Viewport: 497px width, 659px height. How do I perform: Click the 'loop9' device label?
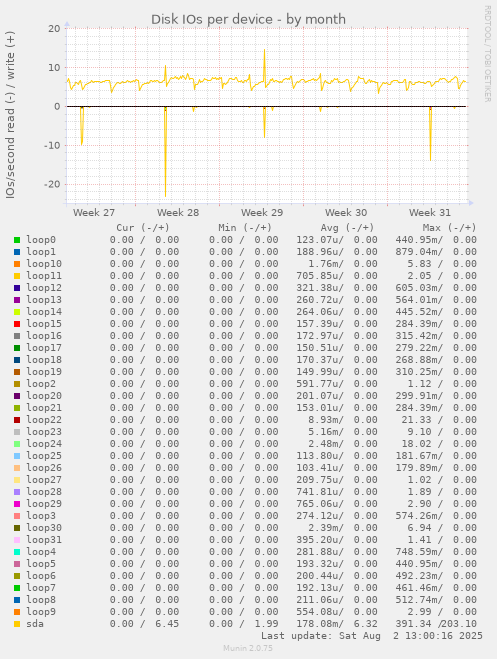click(41, 612)
